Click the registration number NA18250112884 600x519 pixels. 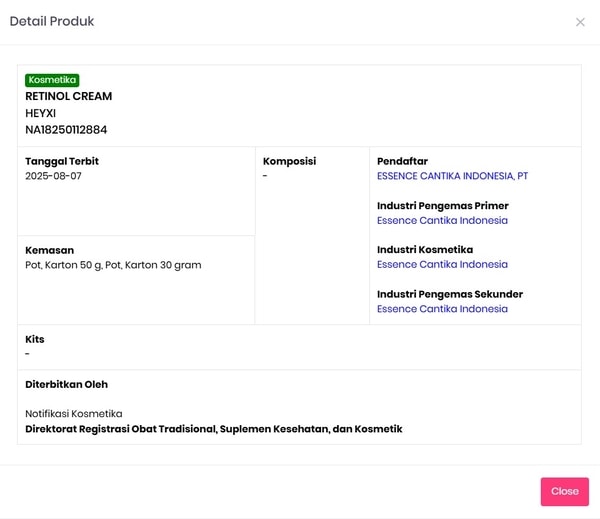(x=66, y=130)
